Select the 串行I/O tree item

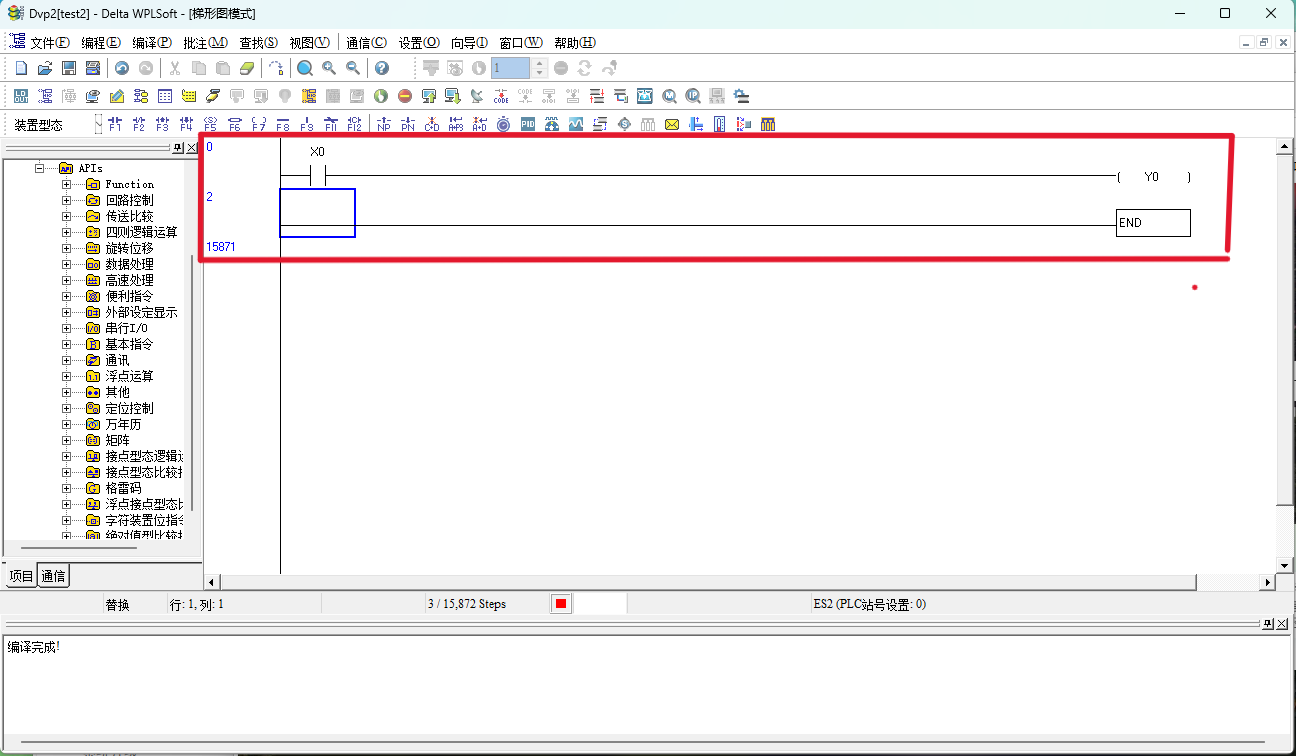tap(127, 328)
